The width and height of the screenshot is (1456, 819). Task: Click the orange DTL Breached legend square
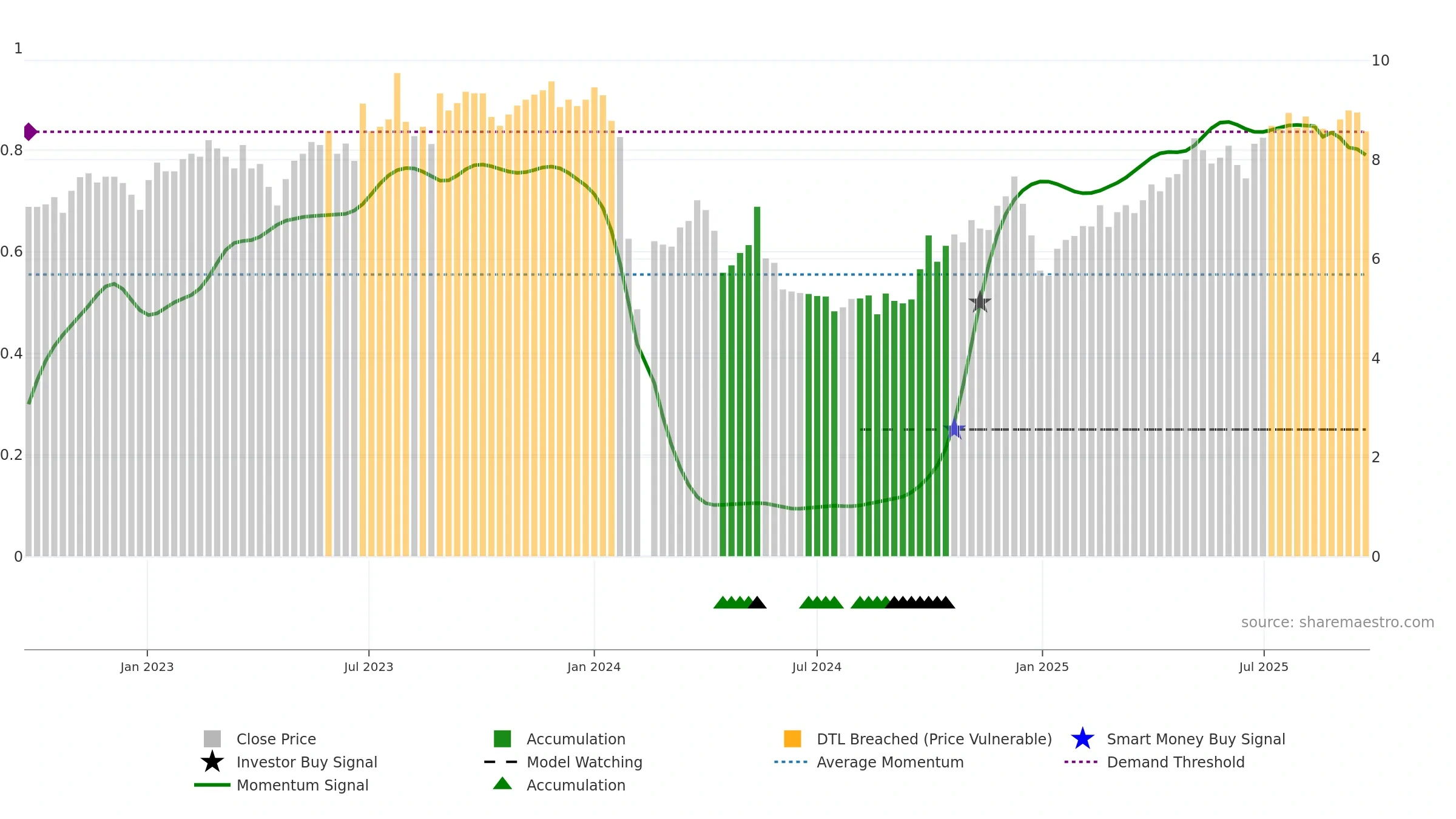(x=792, y=738)
